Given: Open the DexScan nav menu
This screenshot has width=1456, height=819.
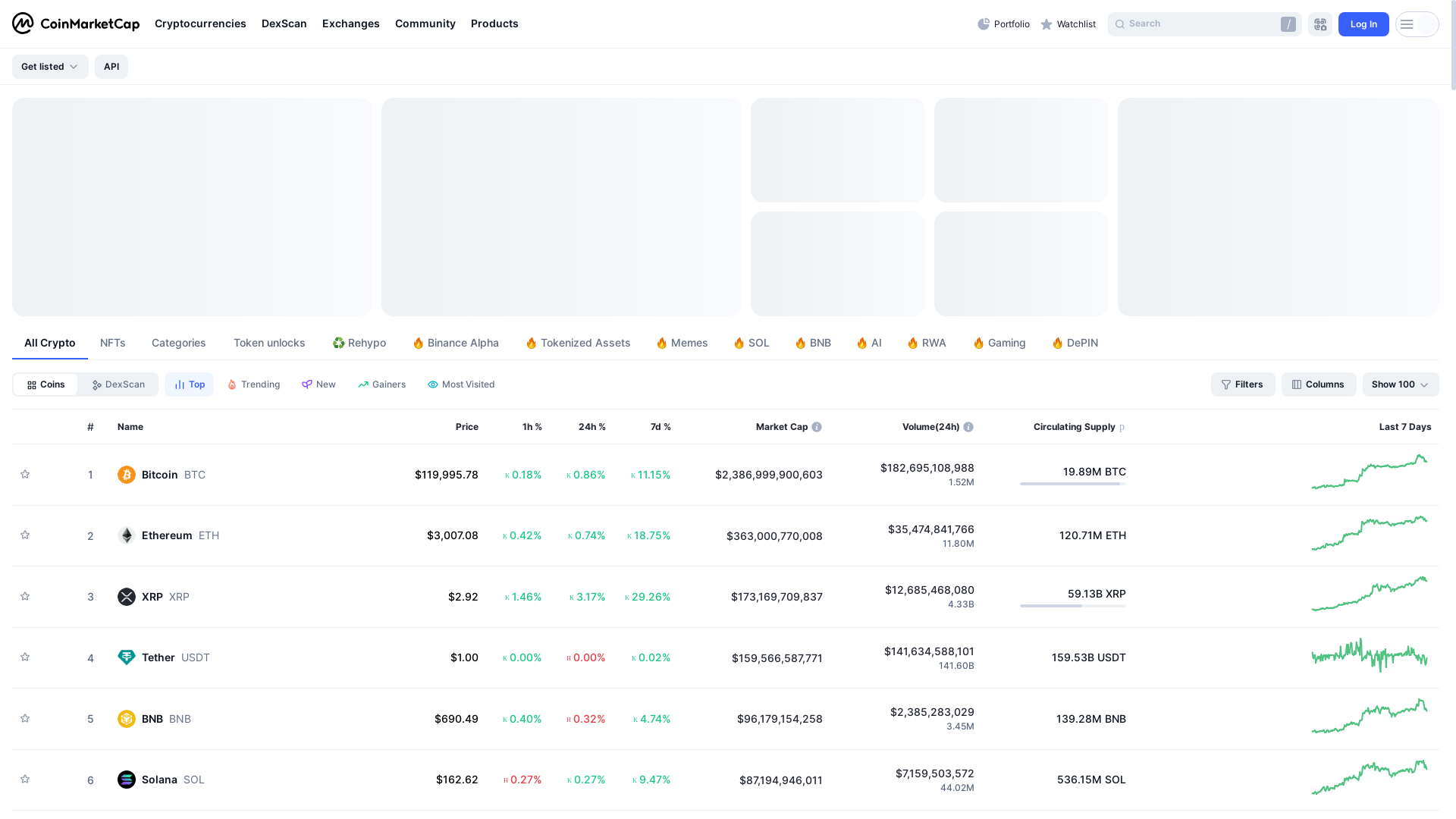Looking at the screenshot, I should [284, 24].
